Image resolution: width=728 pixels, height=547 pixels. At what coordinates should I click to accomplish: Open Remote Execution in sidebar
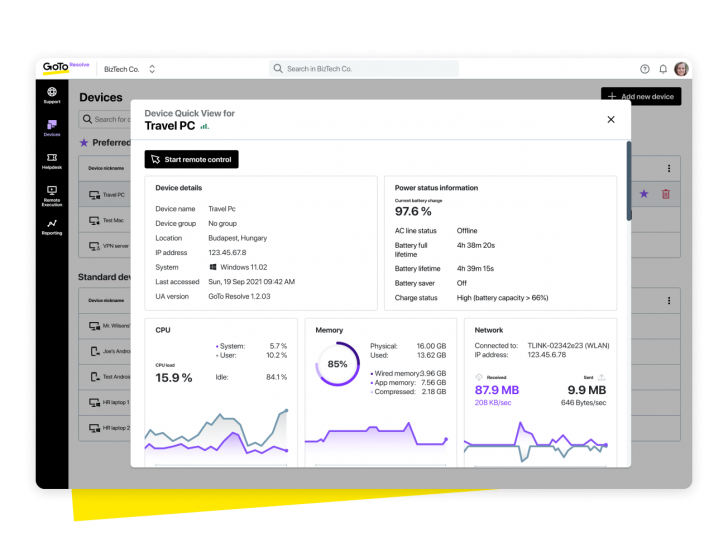tap(52, 196)
